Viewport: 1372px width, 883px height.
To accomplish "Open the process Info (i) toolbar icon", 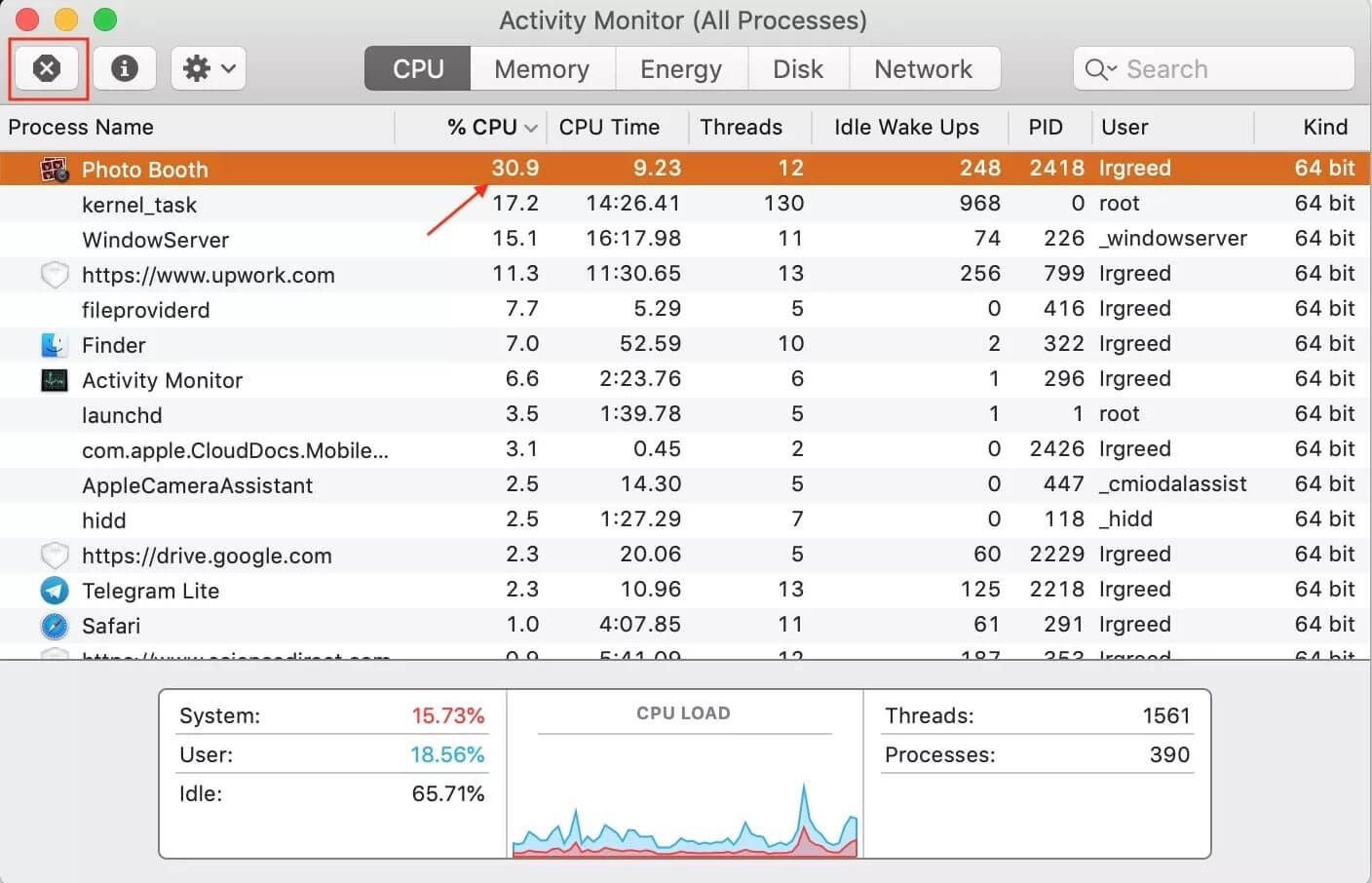I will (x=124, y=68).
